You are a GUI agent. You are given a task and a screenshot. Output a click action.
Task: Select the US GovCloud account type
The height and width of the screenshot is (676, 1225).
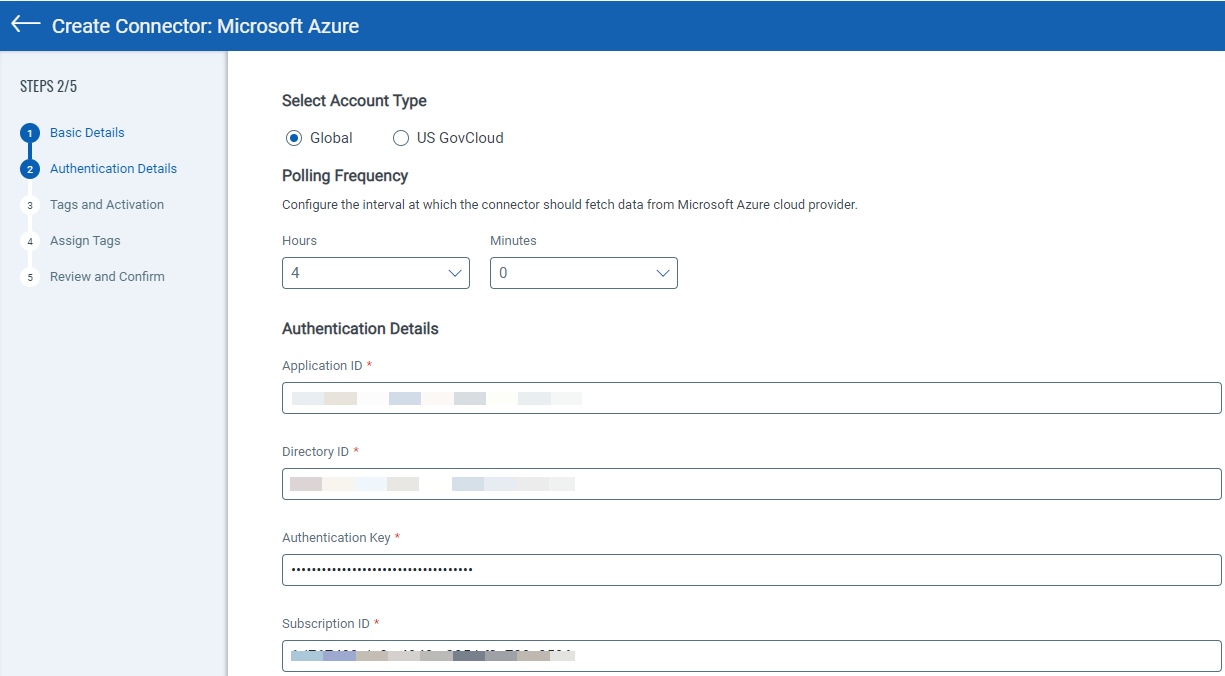point(400,137)
